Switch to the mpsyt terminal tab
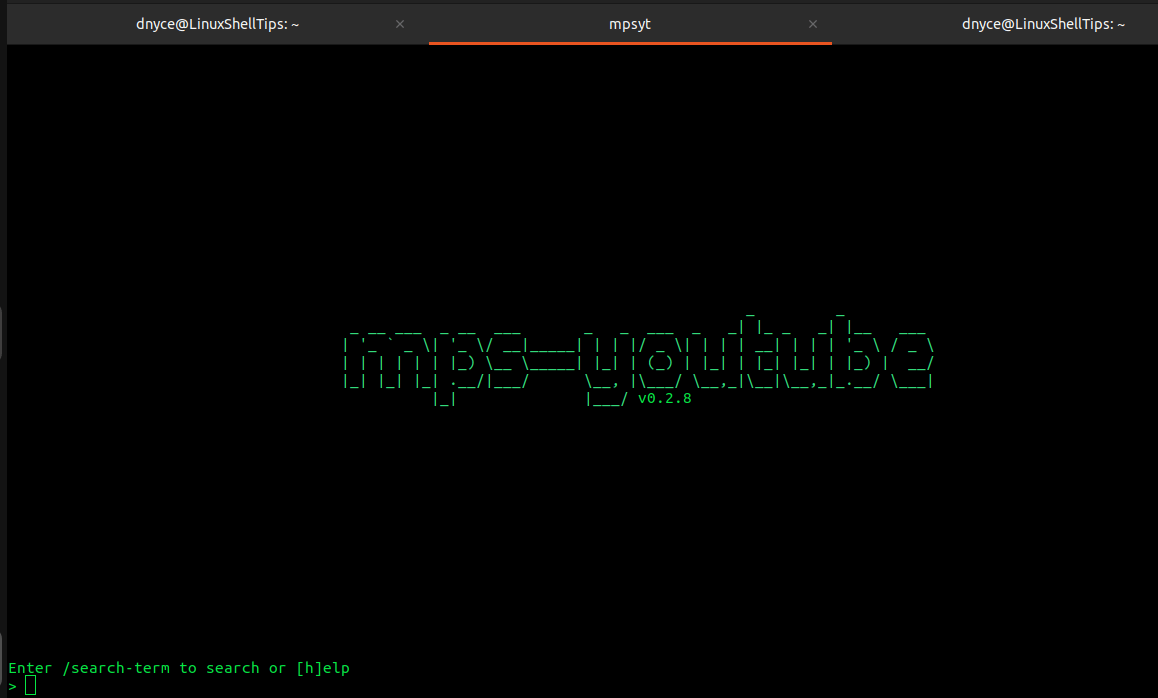This screenshot has height=698, width=1158. 629,24
